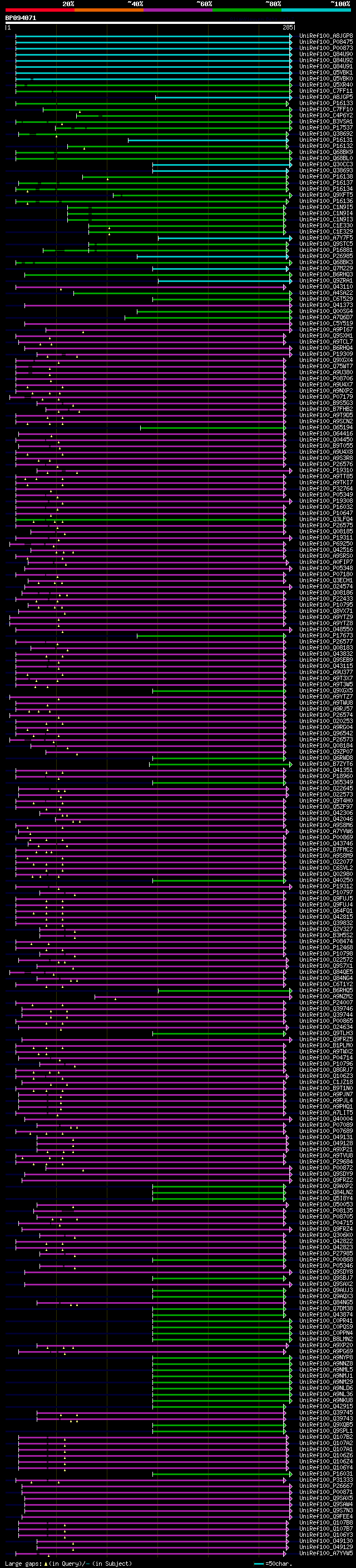
Task: Open the UniRef100_Q38692 entry label
Action: [325, 134]
